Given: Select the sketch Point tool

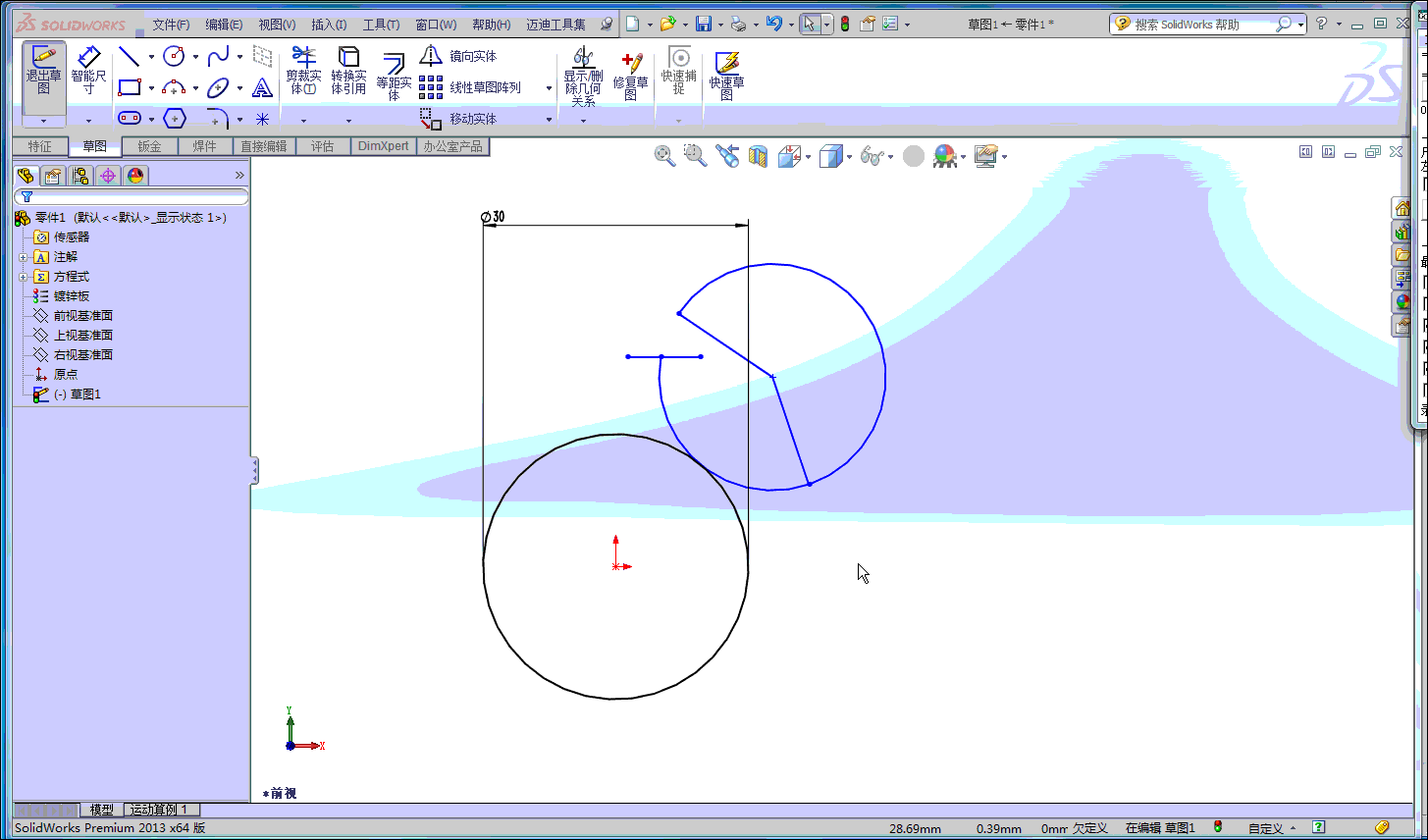Looking at the screenshot, I should coord(262,119).
